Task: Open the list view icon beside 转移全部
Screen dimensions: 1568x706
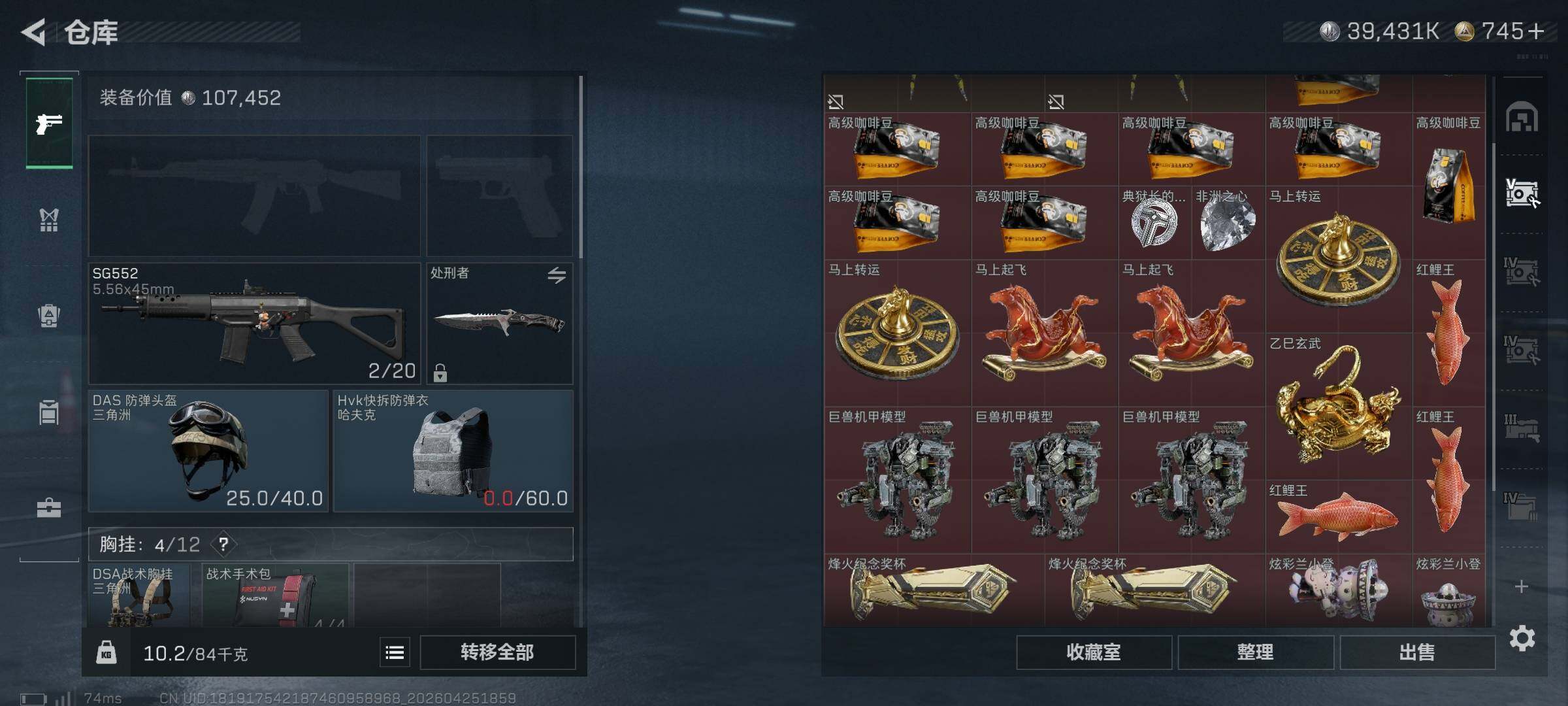Action: pyautogui.click(x=395, y=652)
